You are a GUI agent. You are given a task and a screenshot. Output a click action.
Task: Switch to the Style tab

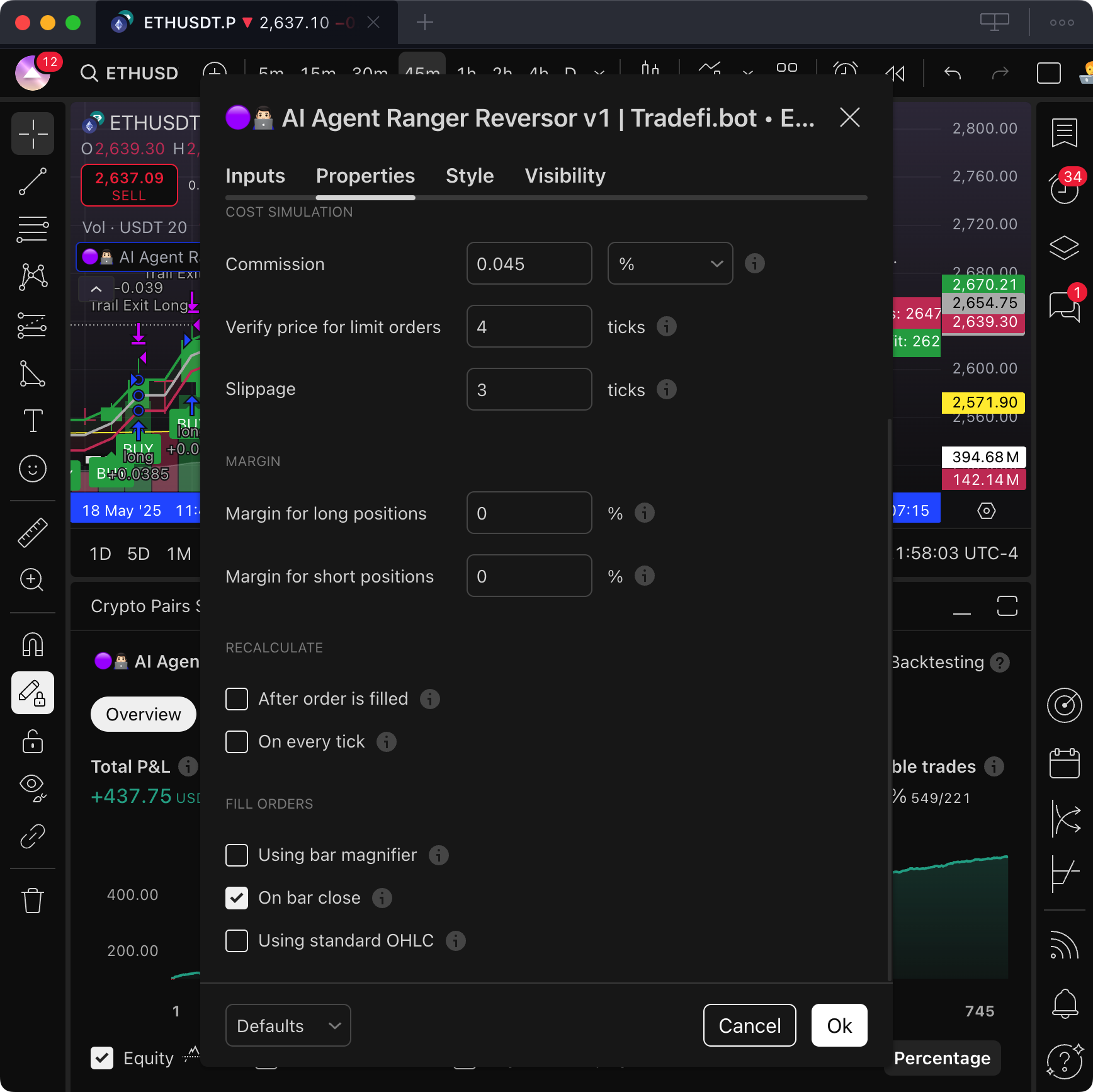(470, 176)
